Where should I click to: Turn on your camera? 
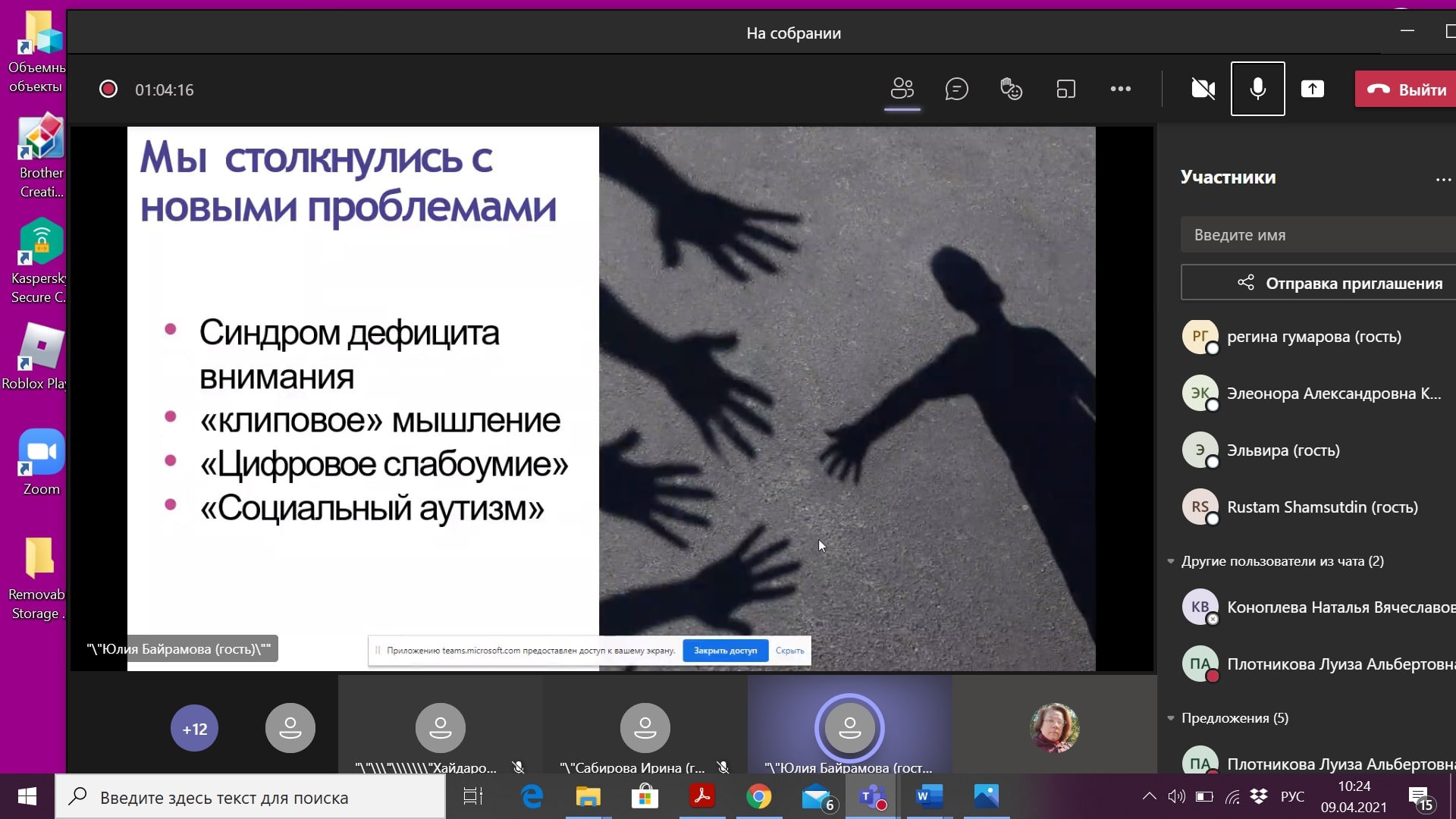(x=1201, y=89)
